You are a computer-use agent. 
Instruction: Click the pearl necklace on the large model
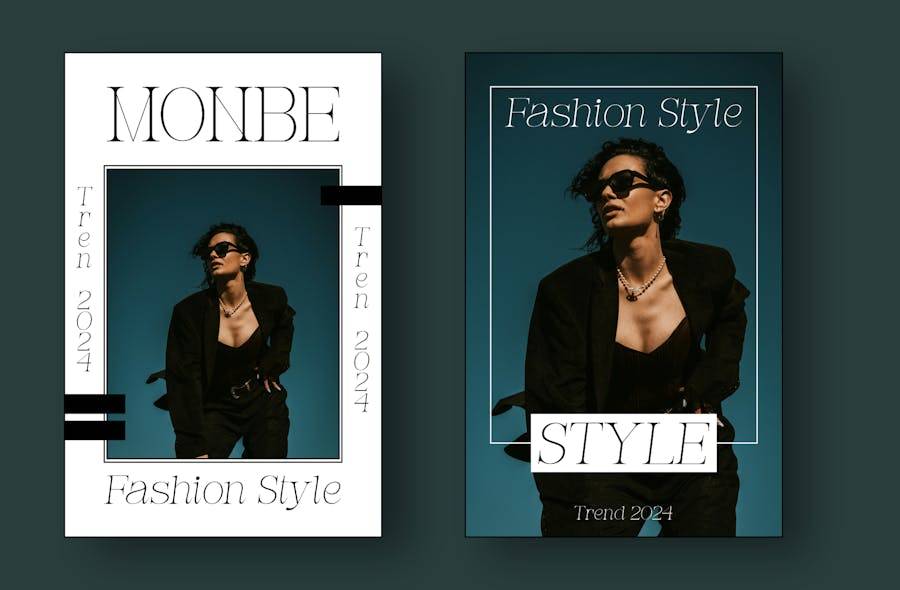[640, 280]
